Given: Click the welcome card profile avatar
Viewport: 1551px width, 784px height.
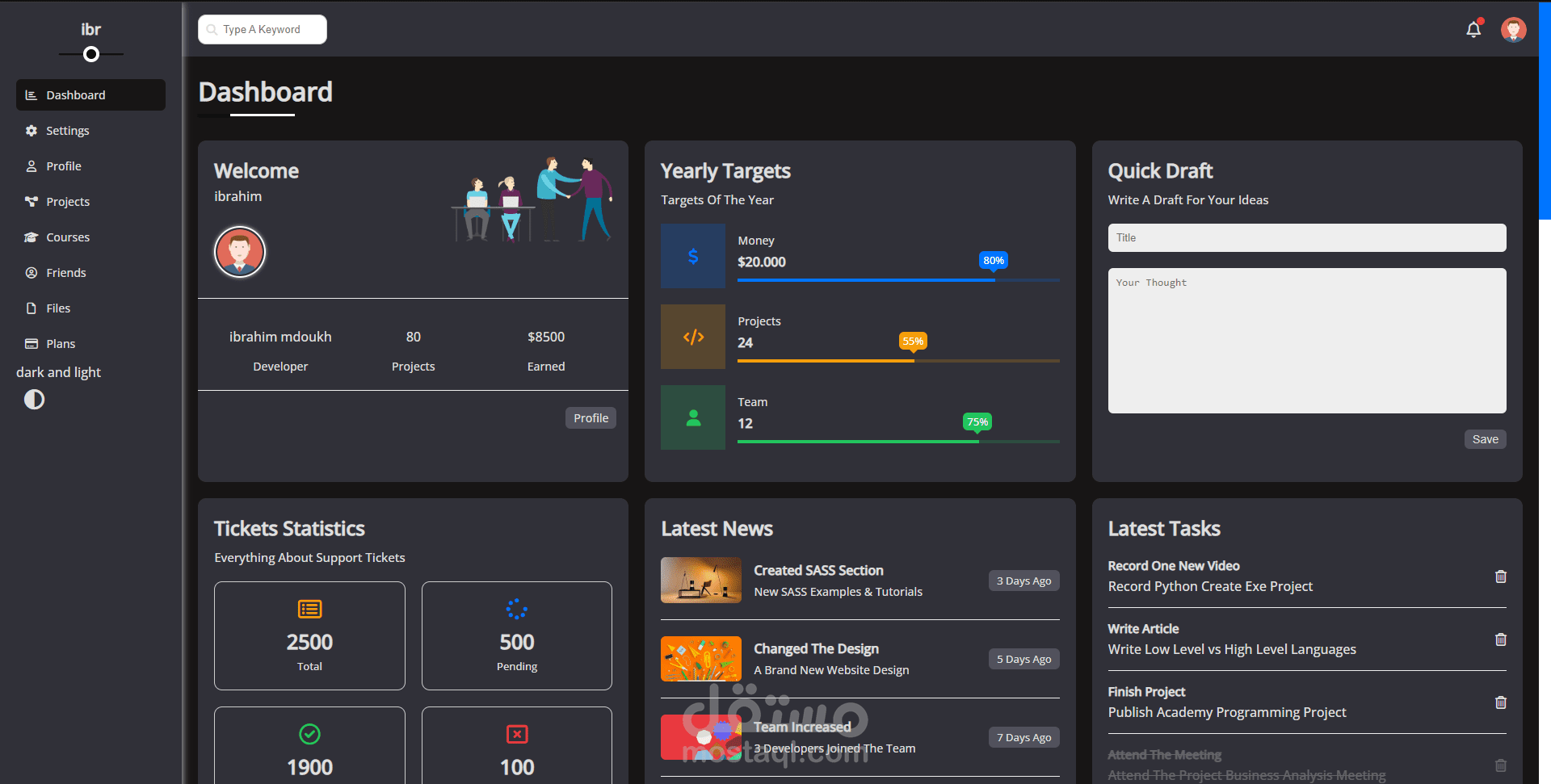Looking at the screenshot, I should (x=239, y=252).
